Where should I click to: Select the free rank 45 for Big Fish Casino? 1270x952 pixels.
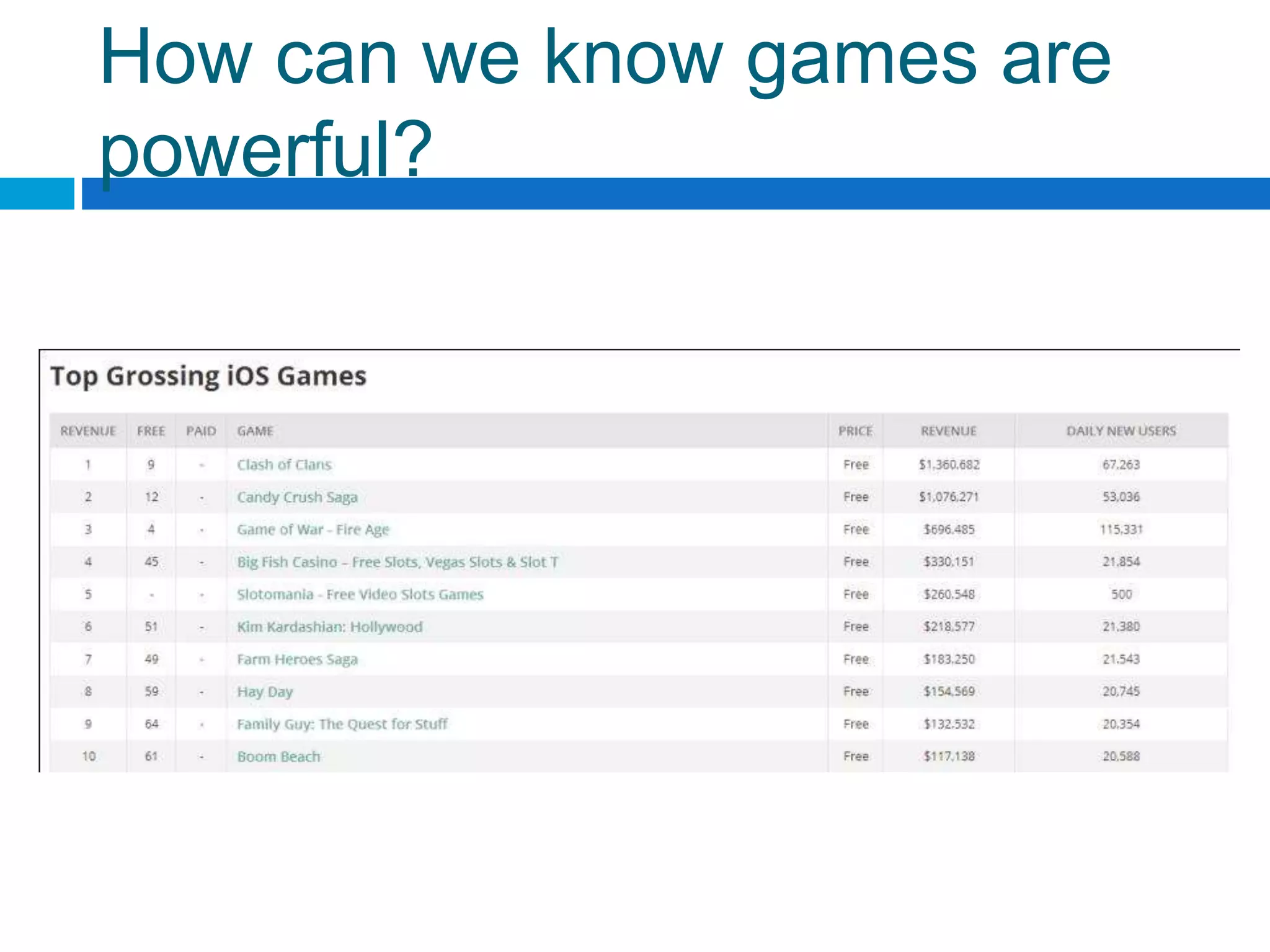[151, 562]
